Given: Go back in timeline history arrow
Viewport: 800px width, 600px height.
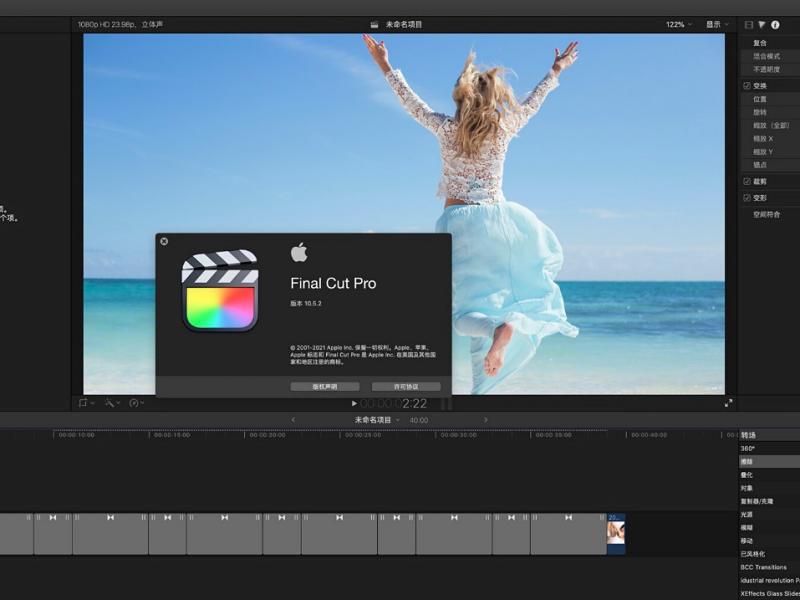Looking at the screenshot, I should 293,420.
